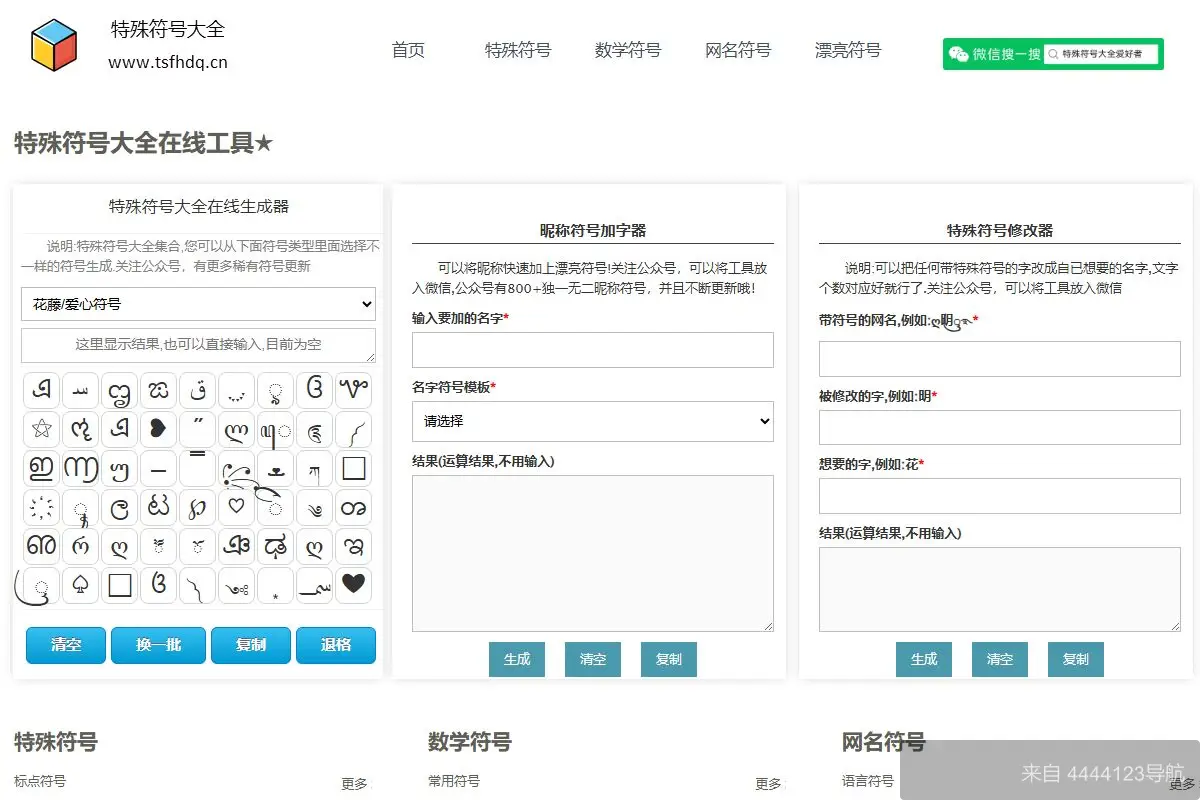The width and height of the screenshot is (1200, 800).
Task: Click the heart outline symbol
Action: [236, 508]
